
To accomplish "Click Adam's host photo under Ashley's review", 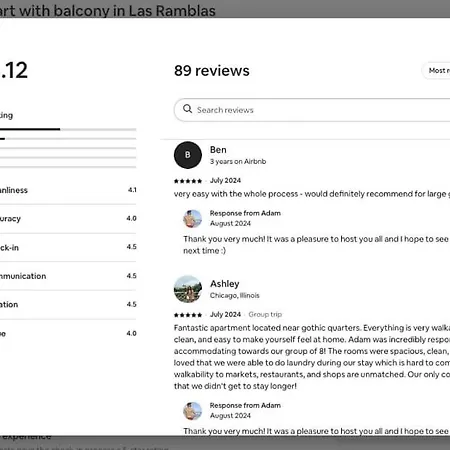I will (x=193, y=411).
